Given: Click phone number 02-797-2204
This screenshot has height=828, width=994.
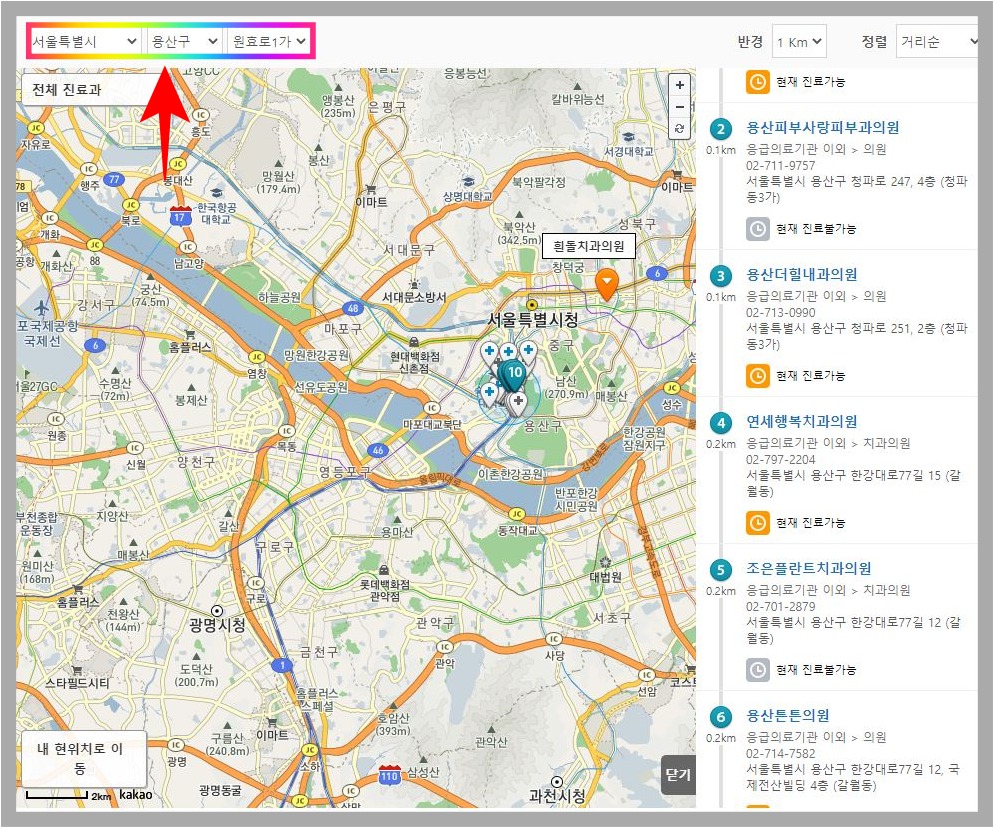Looking at the screenshot, I should tap(780, 460).
